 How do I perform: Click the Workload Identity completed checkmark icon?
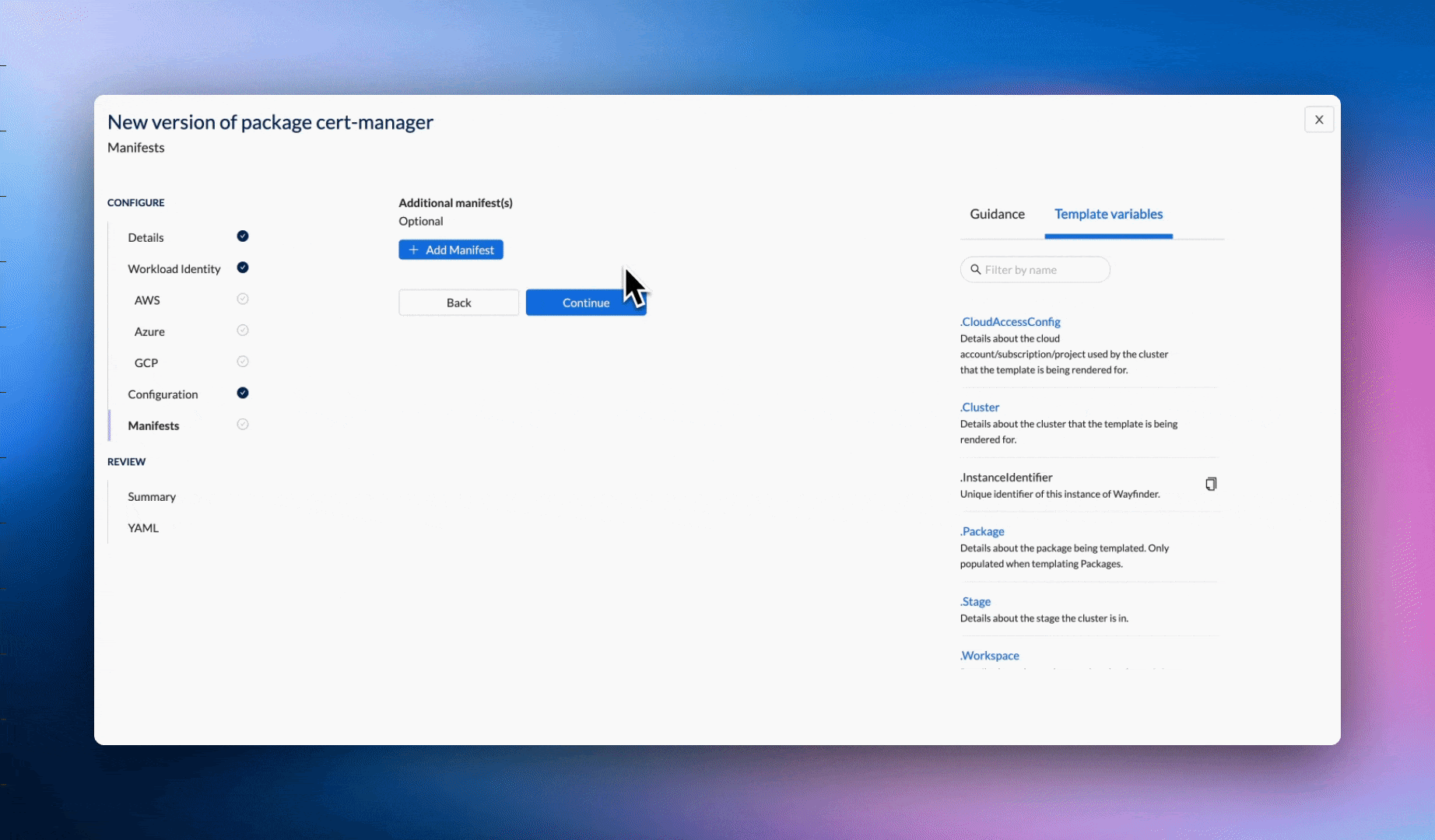(243, 268)
